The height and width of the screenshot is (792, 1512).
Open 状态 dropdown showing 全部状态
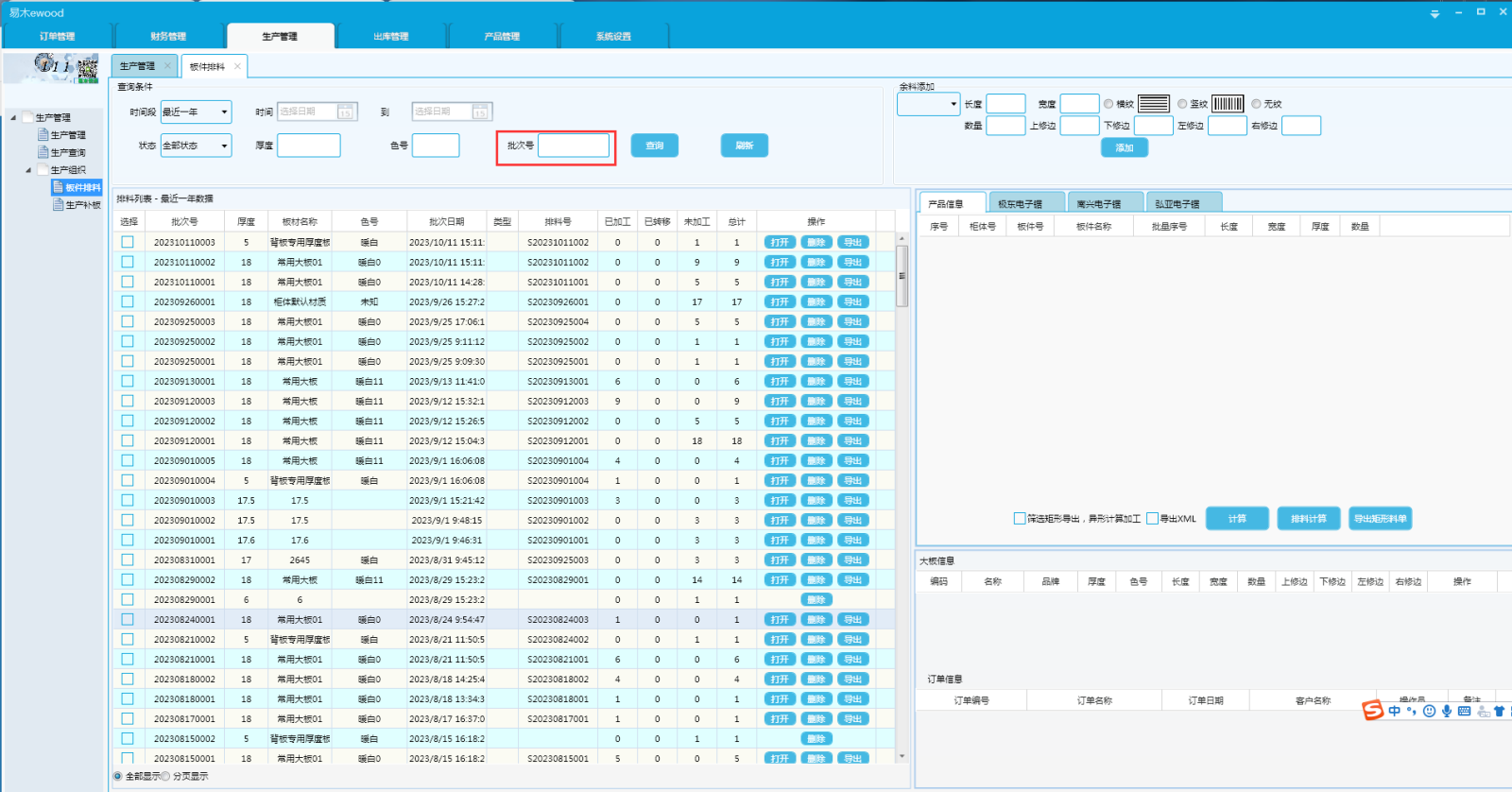coord(196,146)
